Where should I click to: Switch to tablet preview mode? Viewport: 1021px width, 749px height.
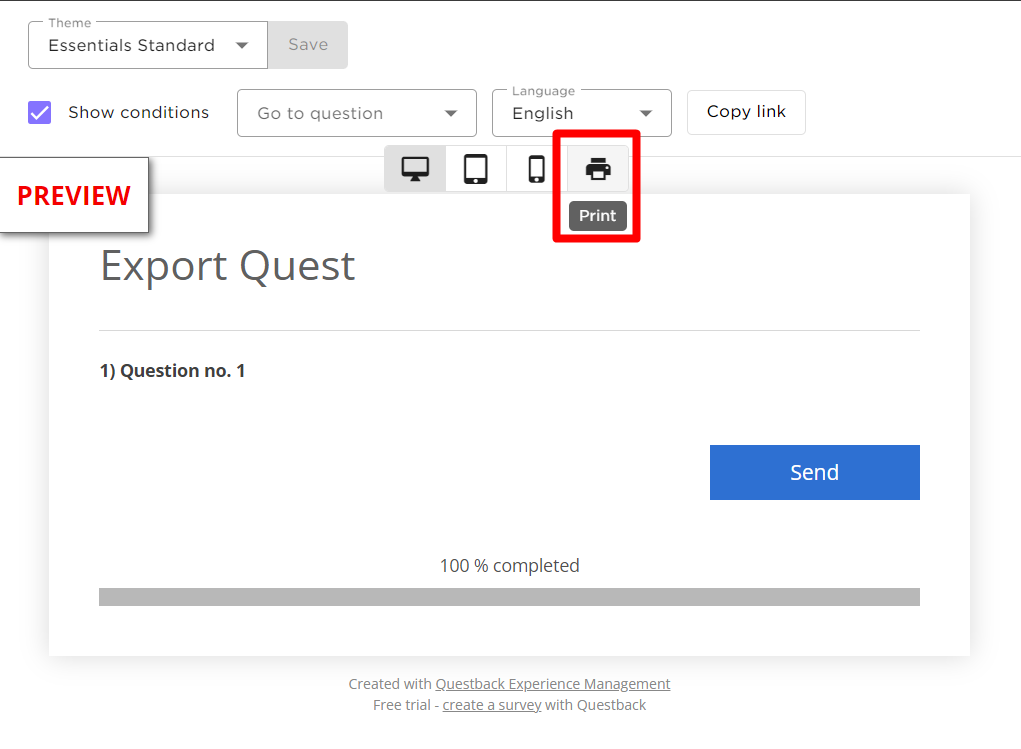[x=475, y=169]
